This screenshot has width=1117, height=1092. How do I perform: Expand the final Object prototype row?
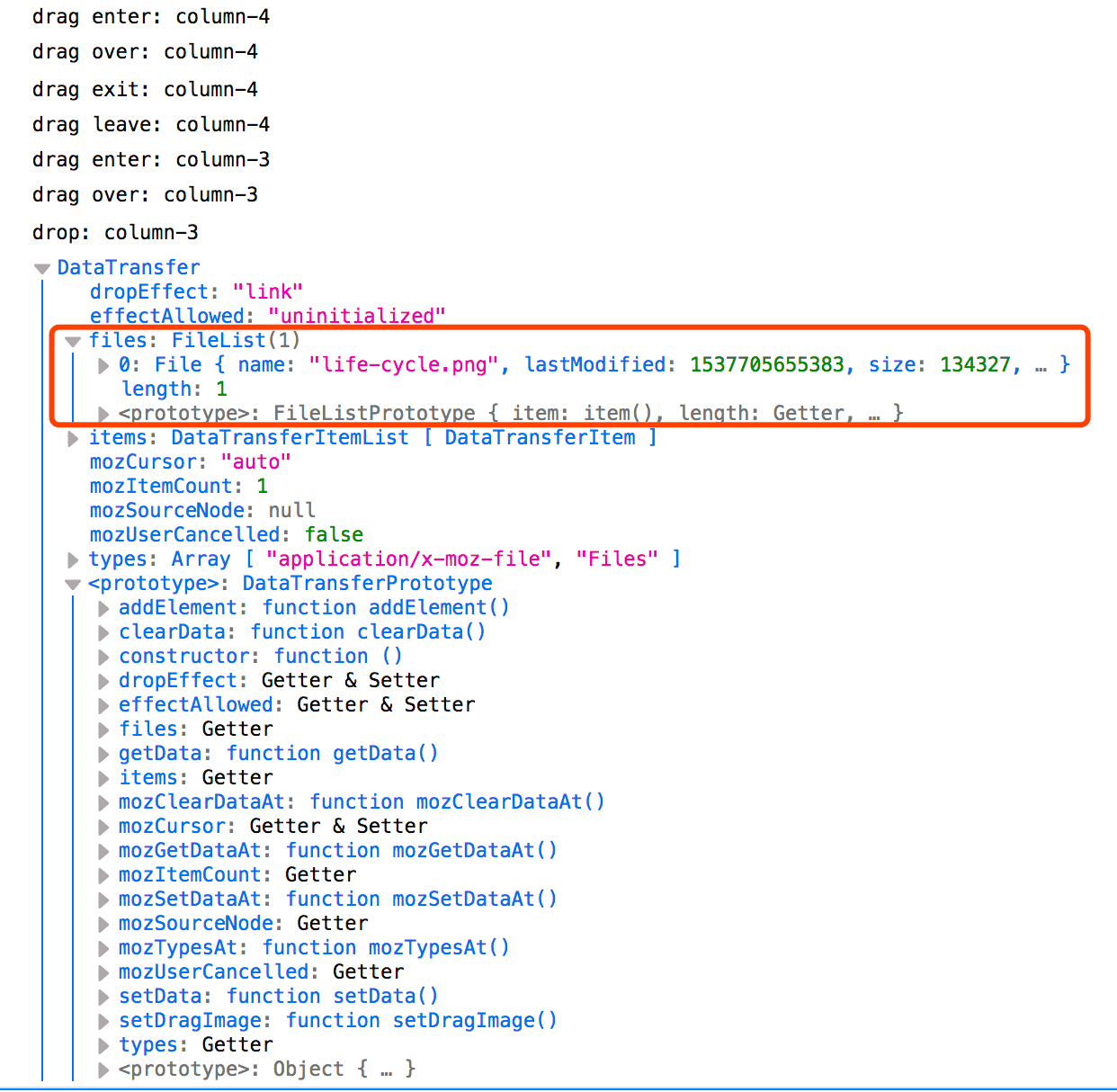(103, 1070)
